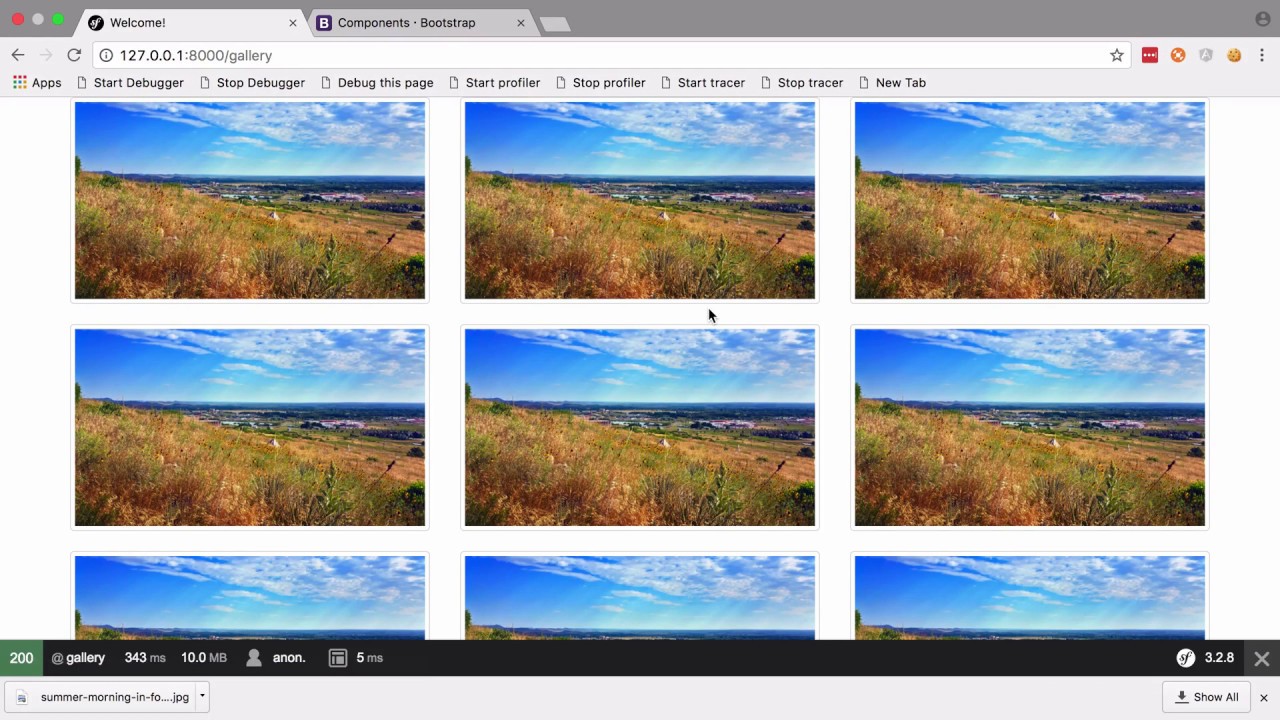
Task: Open the Chrome three-dot menu
Action: (x=1262, y=55)
